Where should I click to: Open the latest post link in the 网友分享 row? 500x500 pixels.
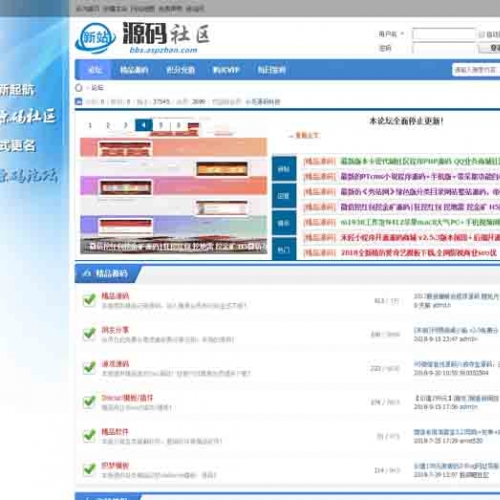[457, 330]
